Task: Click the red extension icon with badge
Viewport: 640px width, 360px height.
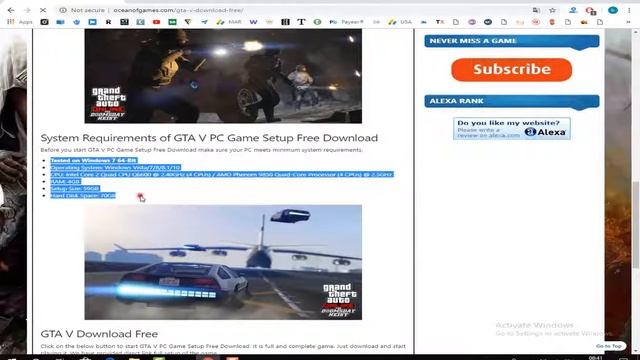Action: [590, 11]
